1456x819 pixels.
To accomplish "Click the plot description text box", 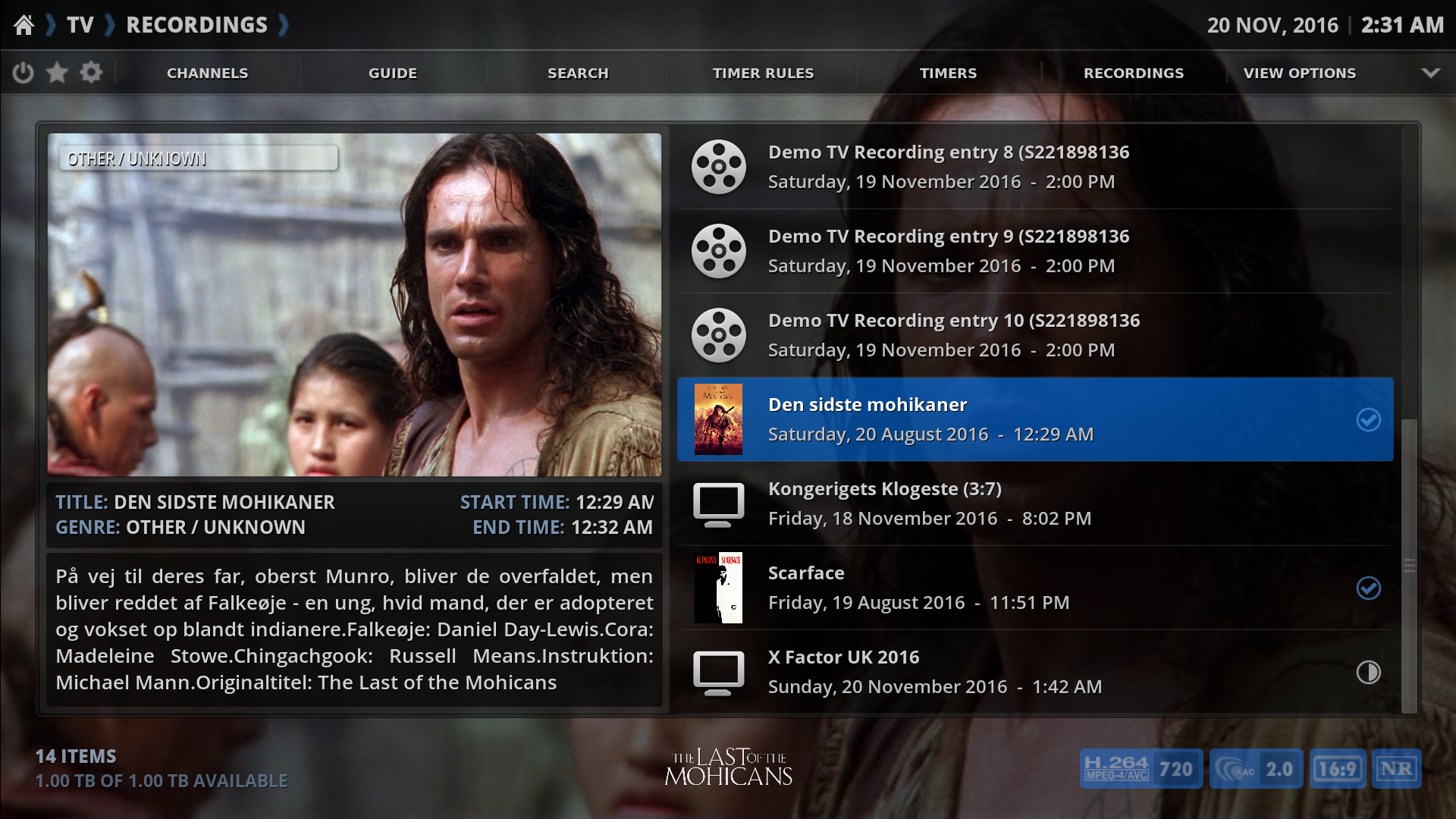I will pyautogui.click(x=354, y=629).
